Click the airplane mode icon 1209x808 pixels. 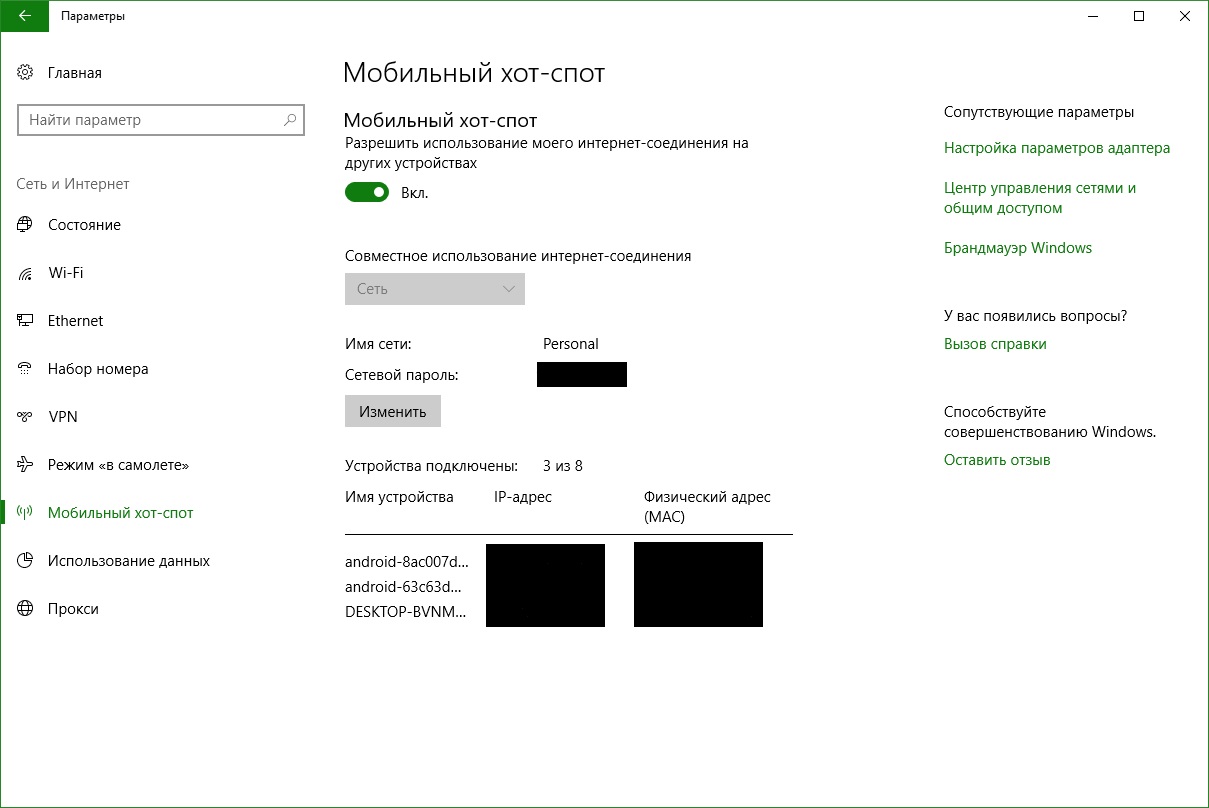[x=26, y=465]
